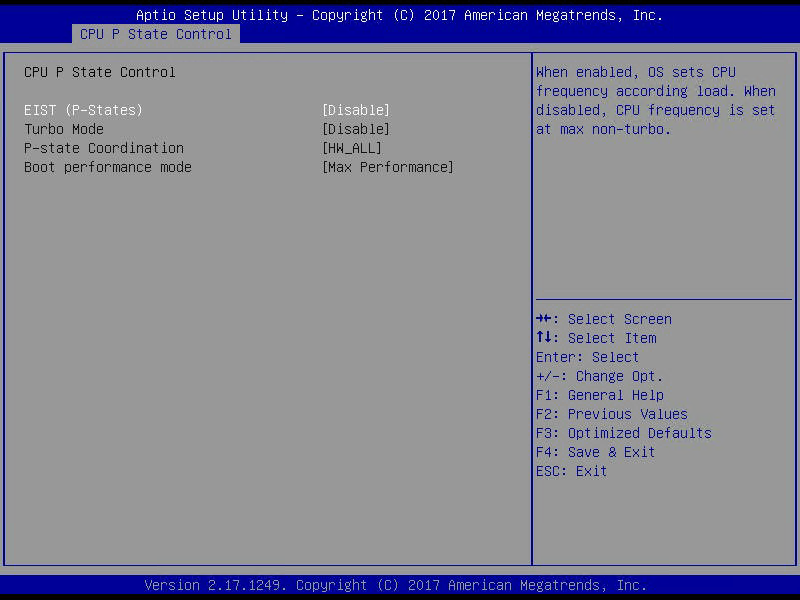800x600 pixels.
Task: Click the +/-: Change Opt. hint
Action: (599, 376)
